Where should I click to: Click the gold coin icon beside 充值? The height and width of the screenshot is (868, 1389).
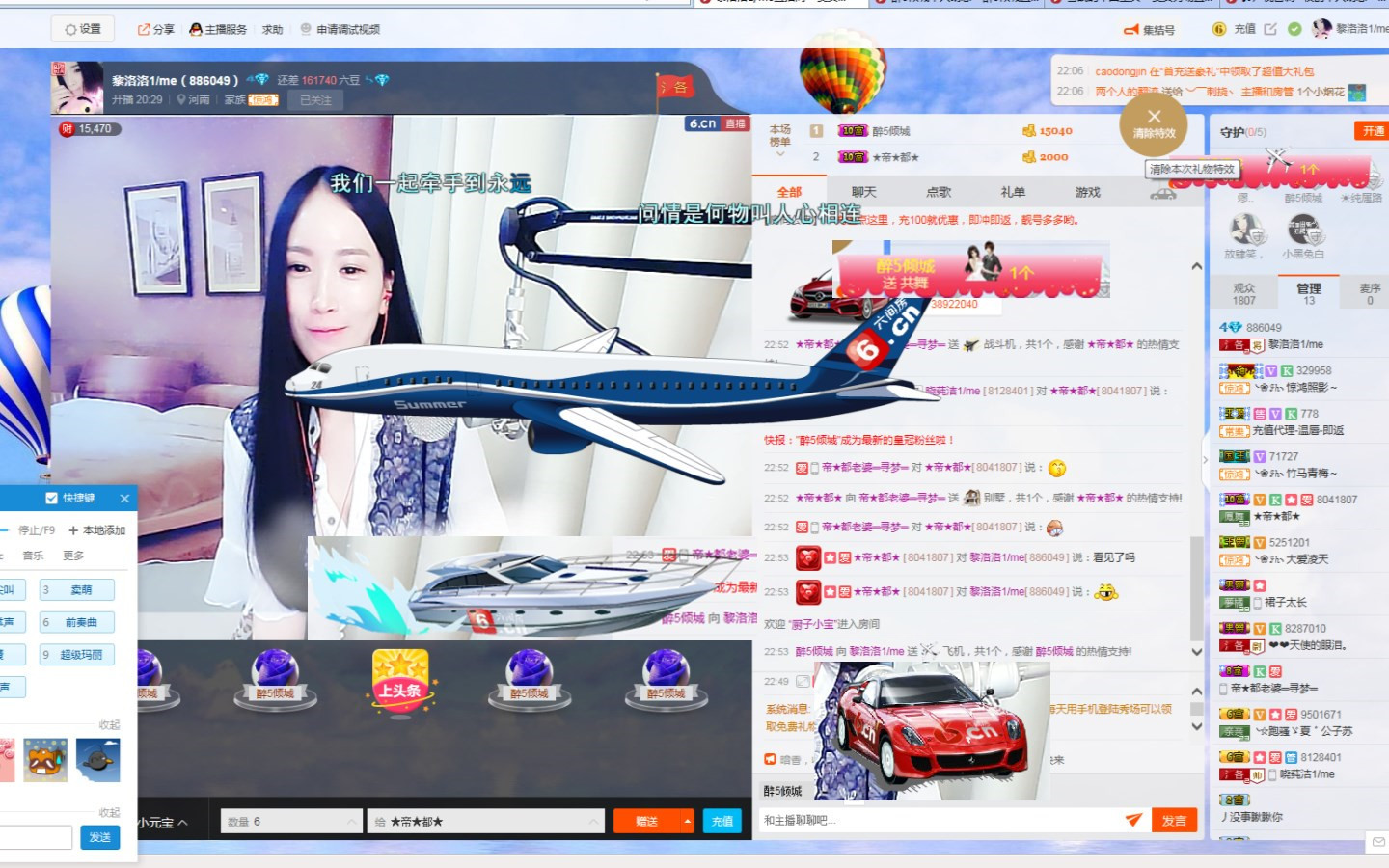tap(1219, 29)
